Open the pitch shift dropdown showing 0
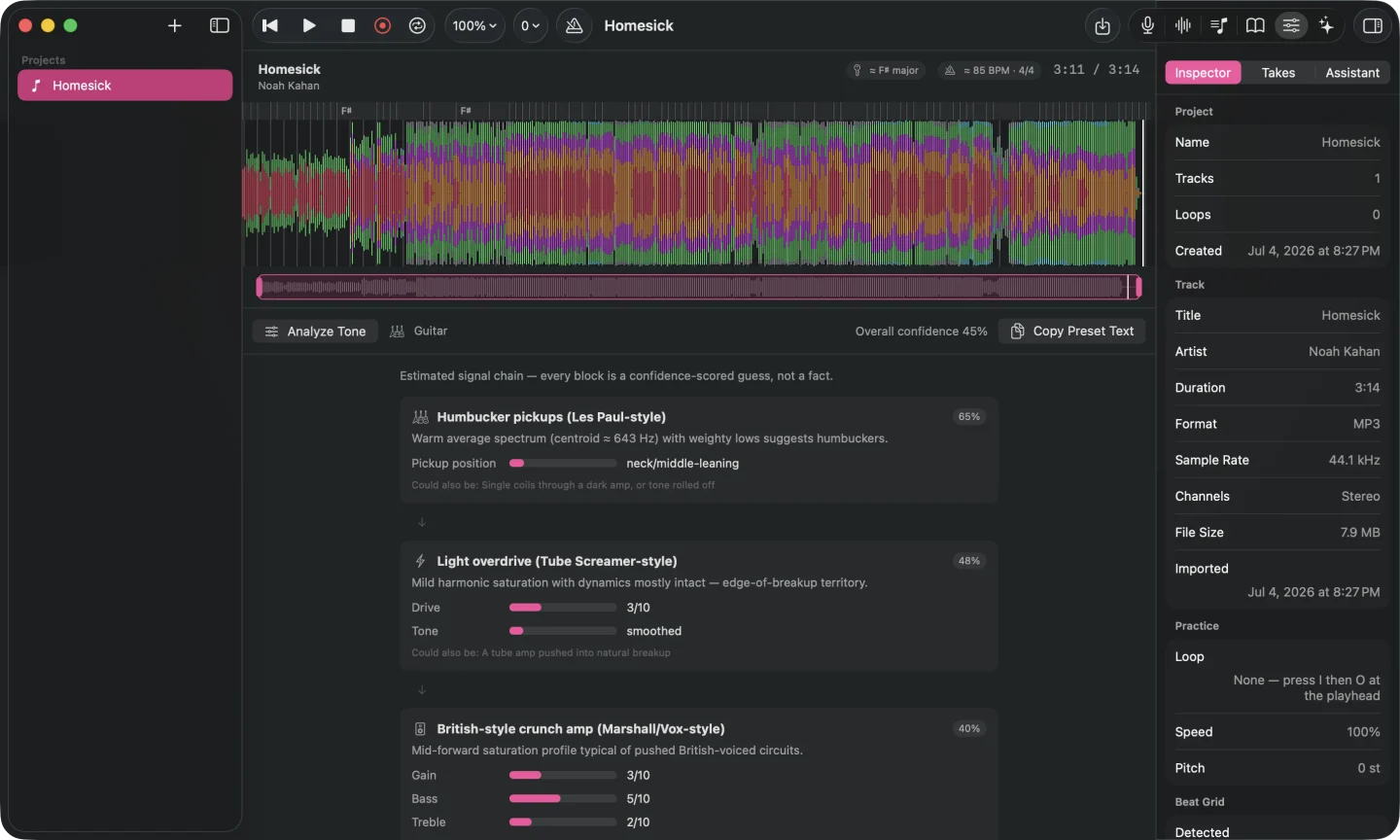1400x840 pixels. click(x=530, y=26)
